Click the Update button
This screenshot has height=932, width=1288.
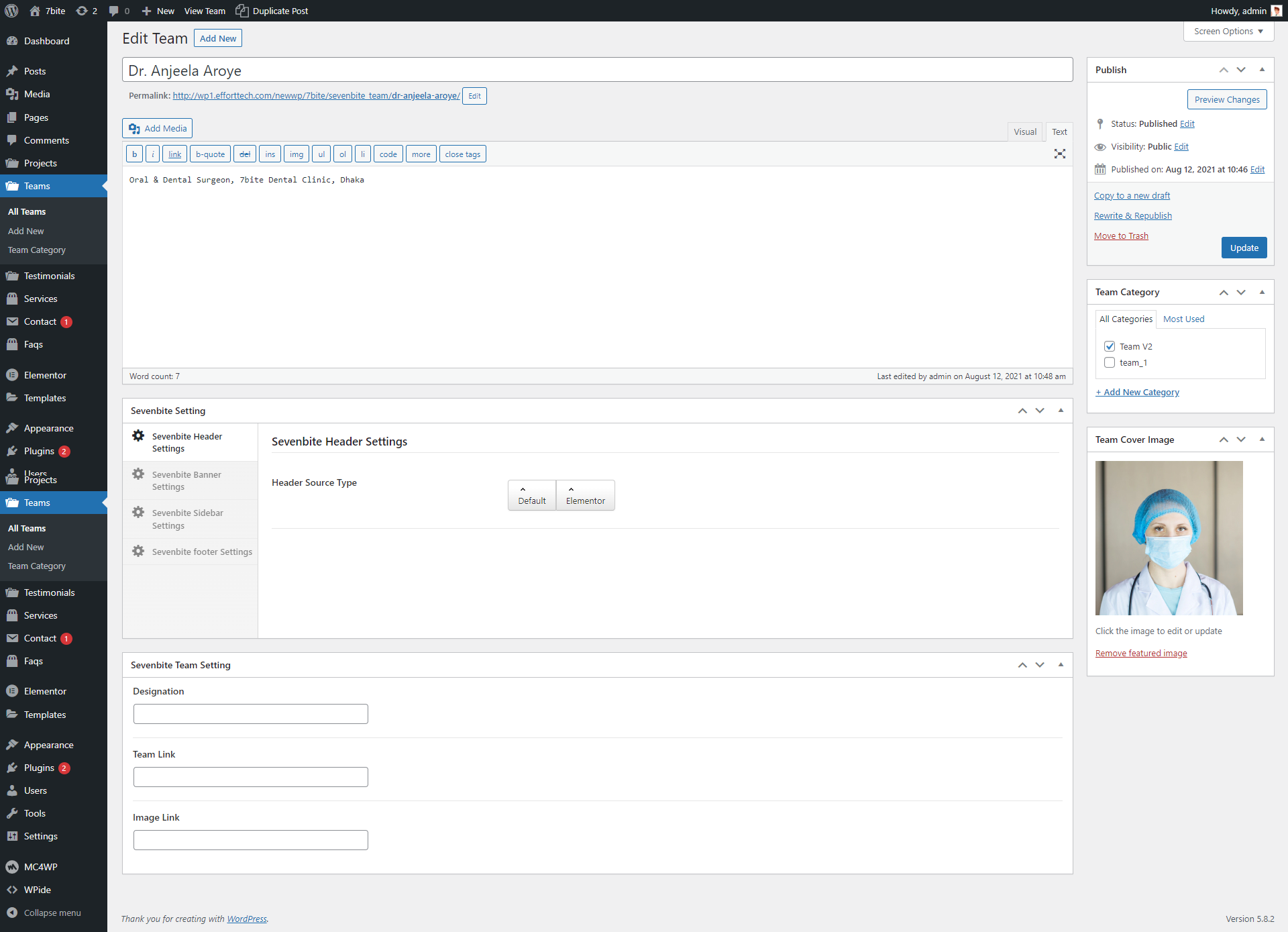pos(1244,248)
